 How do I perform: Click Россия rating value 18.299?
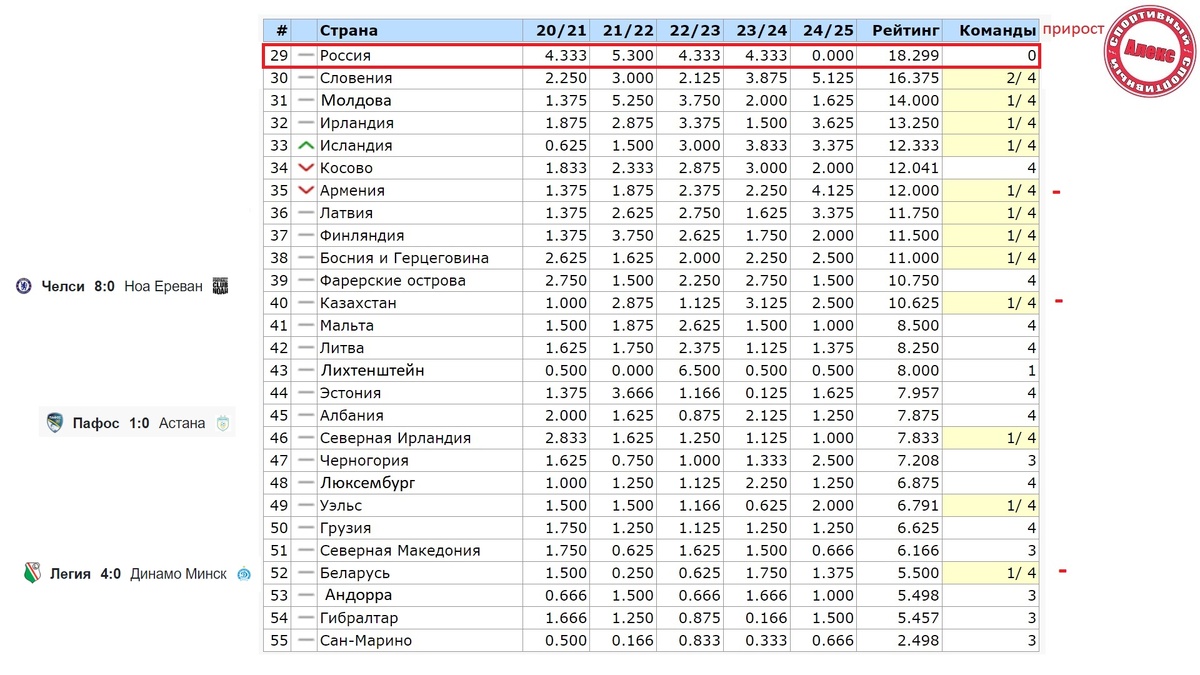[x=915, y=56]
